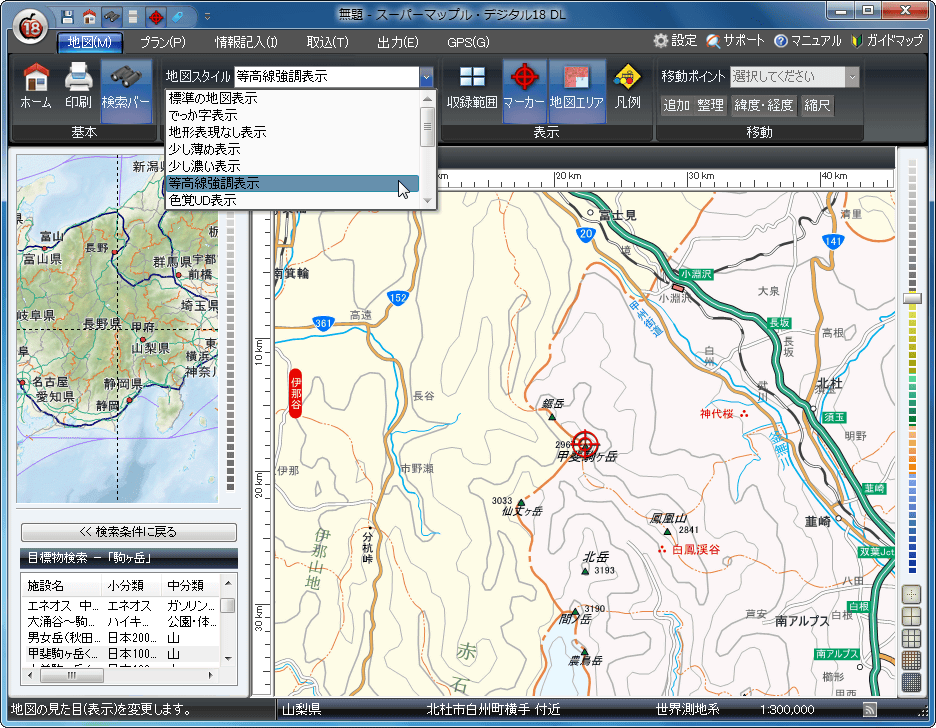Viewport: 936px width, 728px height.
Task: Click the ホーム home ribbon button
Action: click(x=36, y=87)
